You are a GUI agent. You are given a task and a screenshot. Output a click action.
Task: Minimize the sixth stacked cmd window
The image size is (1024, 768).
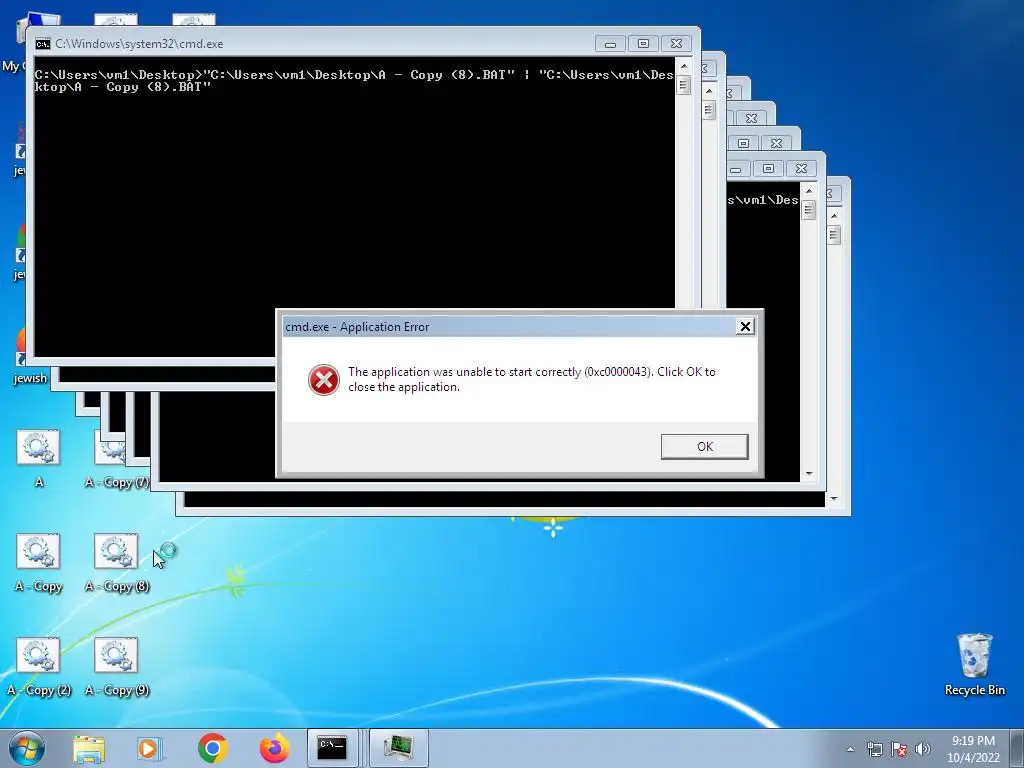(736, 168)
